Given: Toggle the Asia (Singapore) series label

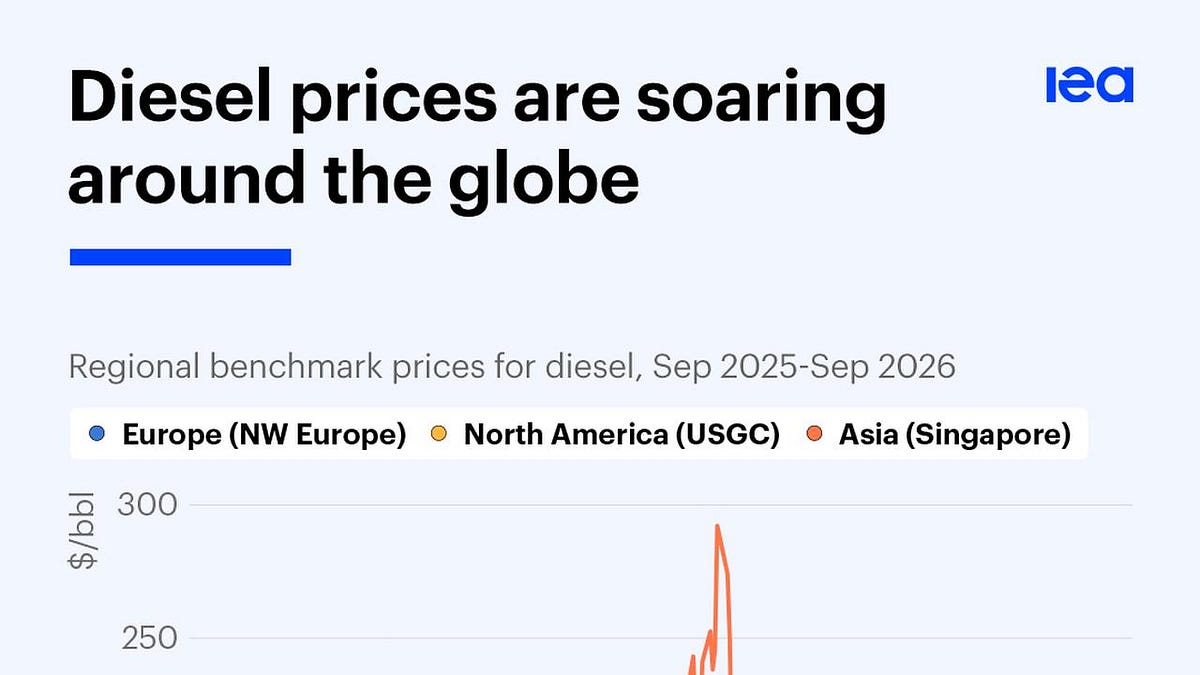Looking at the screenshot, I should point(955,435).
